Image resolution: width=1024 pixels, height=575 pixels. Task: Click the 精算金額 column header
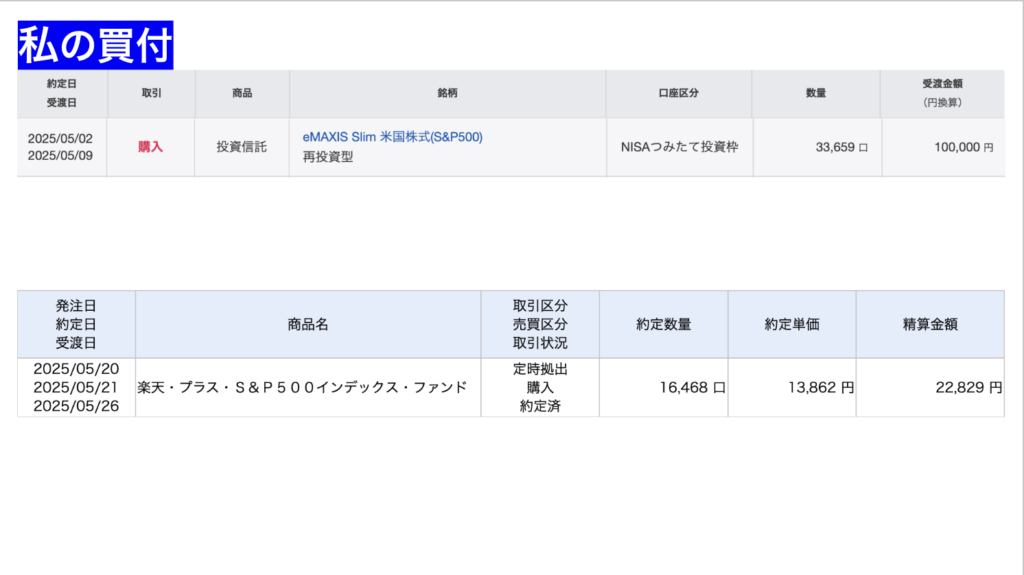[x=930, y=324]
